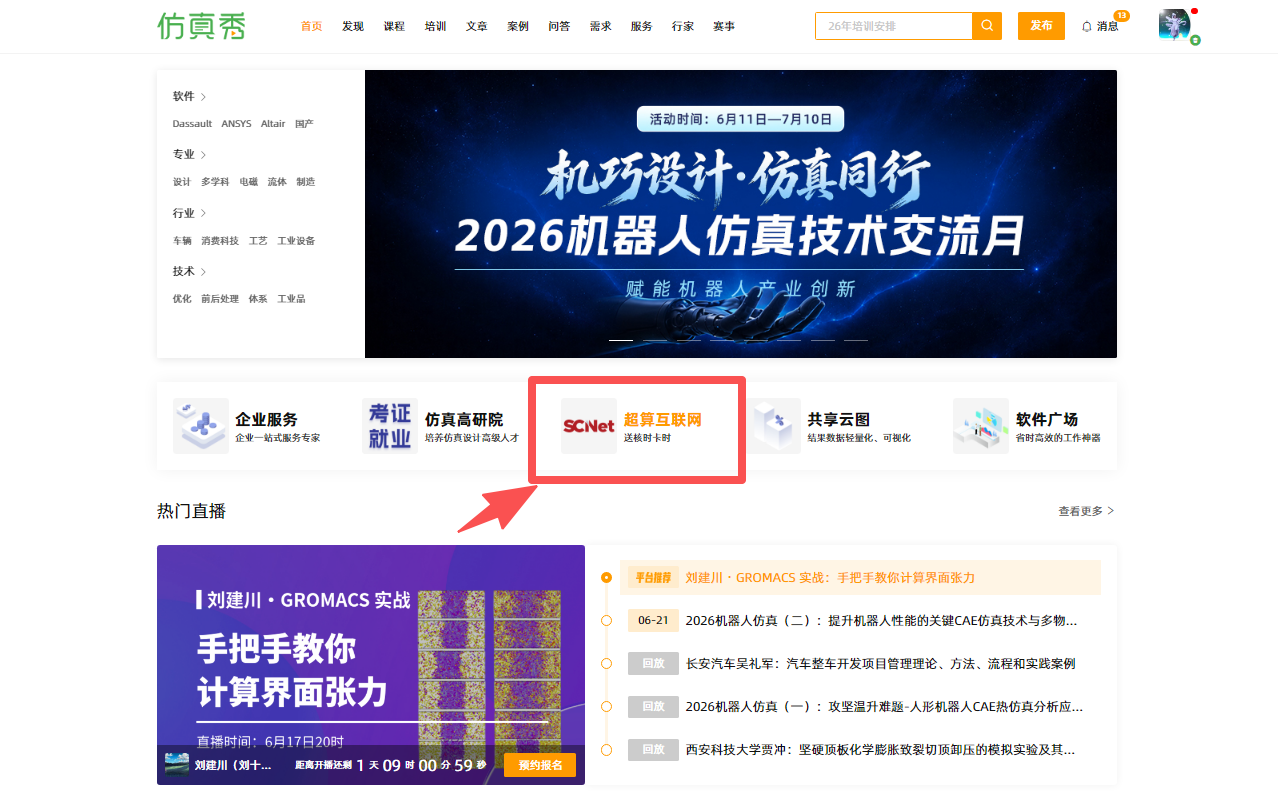Open the 优化 technology link
1278x808 pixels.
coord(182,299)
